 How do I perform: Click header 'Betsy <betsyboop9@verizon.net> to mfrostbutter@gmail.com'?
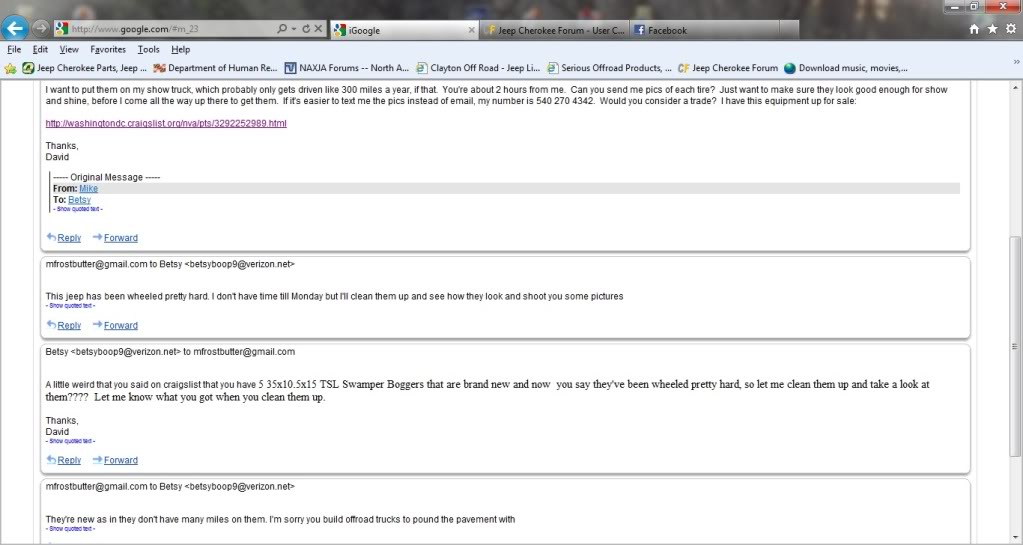coord(170,352)
